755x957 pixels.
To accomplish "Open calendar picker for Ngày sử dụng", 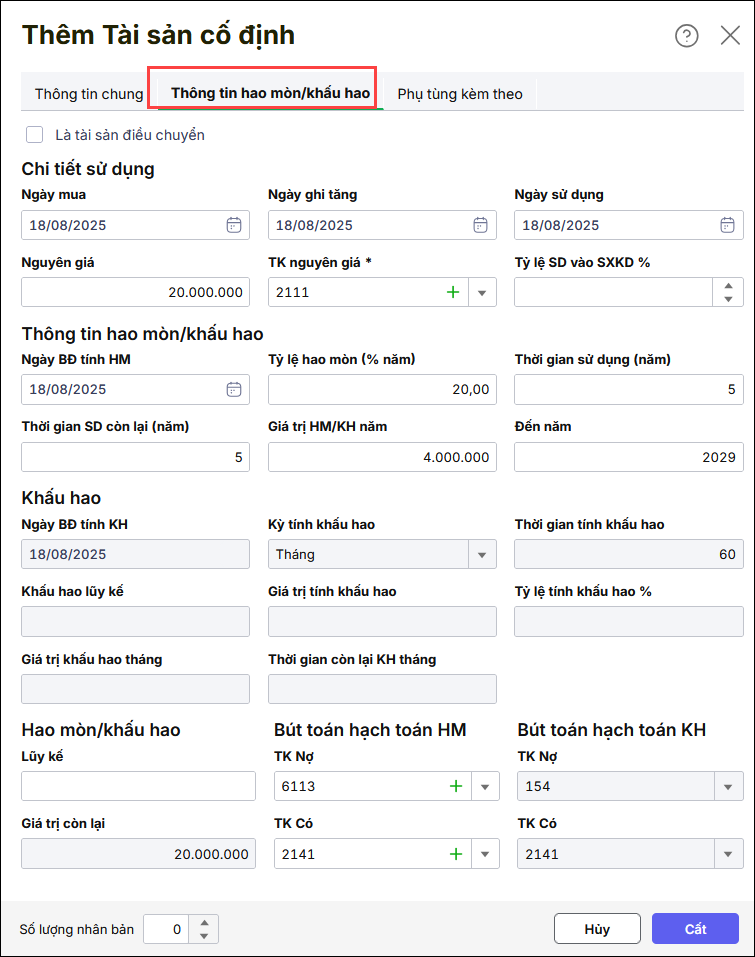I will [x=727, y=225].
